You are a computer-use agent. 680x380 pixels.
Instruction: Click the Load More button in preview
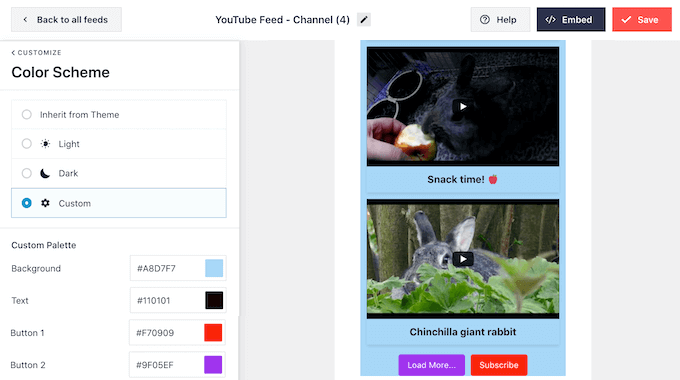tap(432, 365)
